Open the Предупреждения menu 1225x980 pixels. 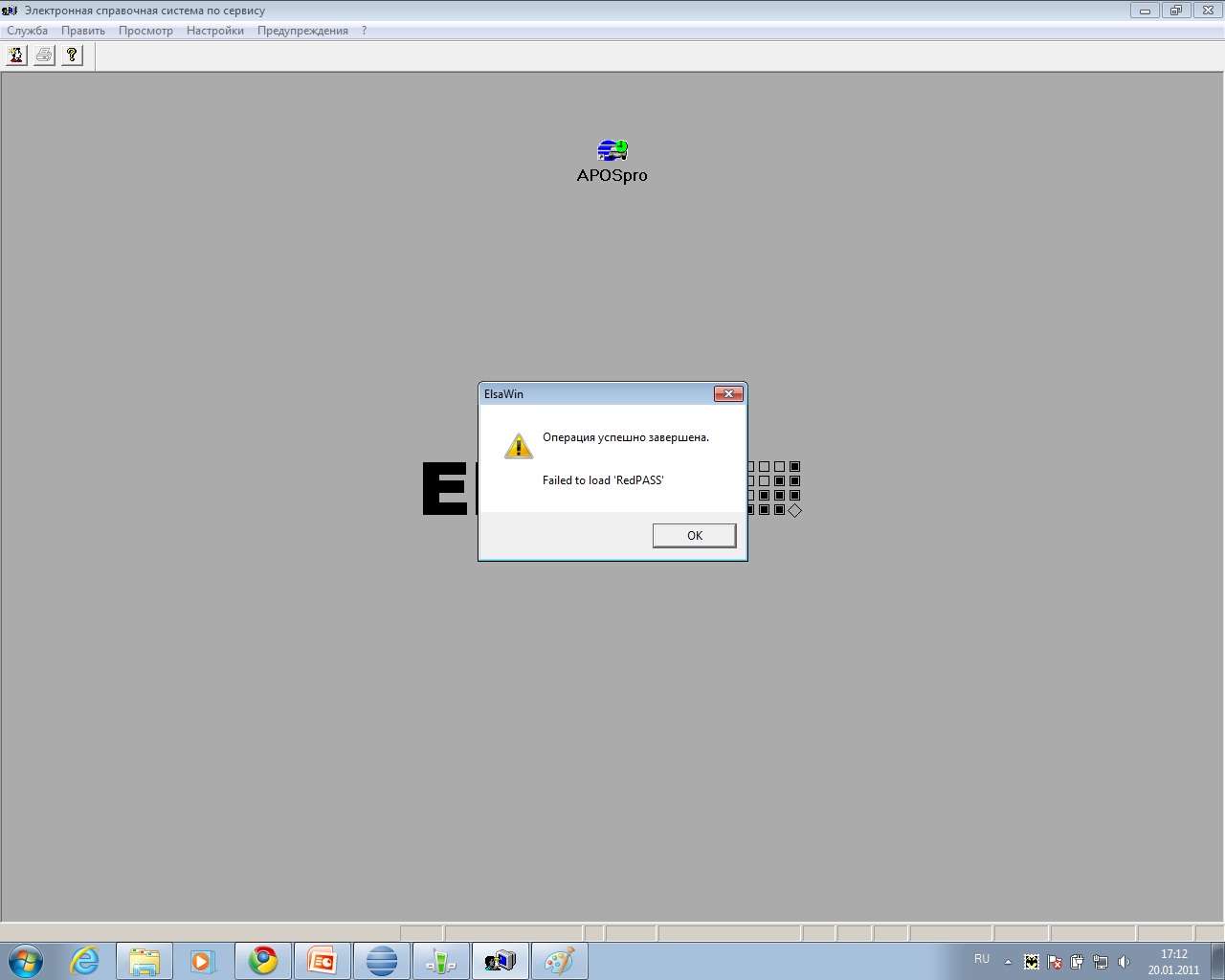[302, 31]
